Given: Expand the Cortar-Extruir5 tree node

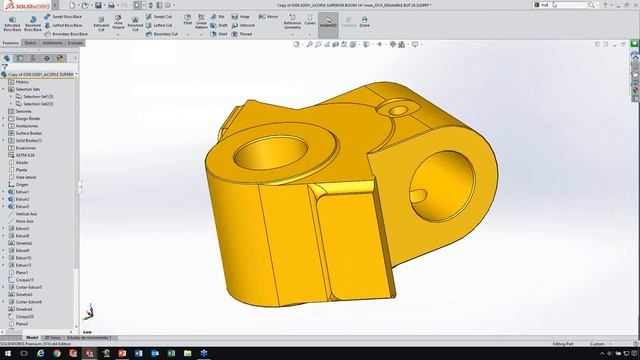Looking at the screenshot, I should [3, 287].
